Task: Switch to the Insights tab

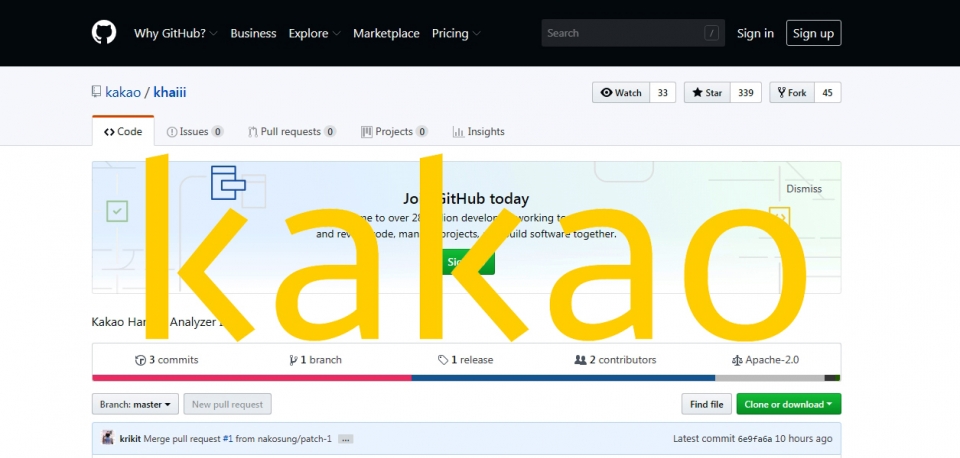Action: (x=479, y=131)
